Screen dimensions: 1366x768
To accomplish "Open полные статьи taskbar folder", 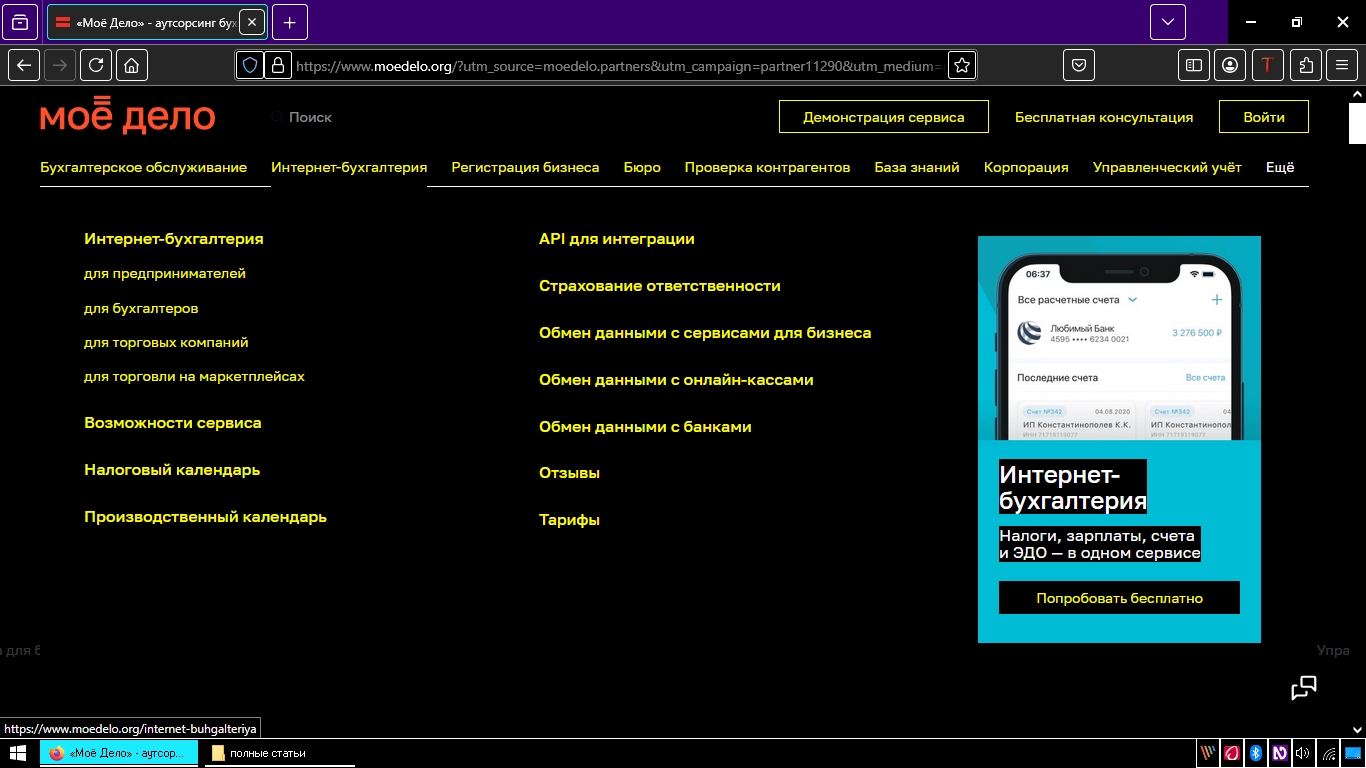I will (x=280, y=753).
